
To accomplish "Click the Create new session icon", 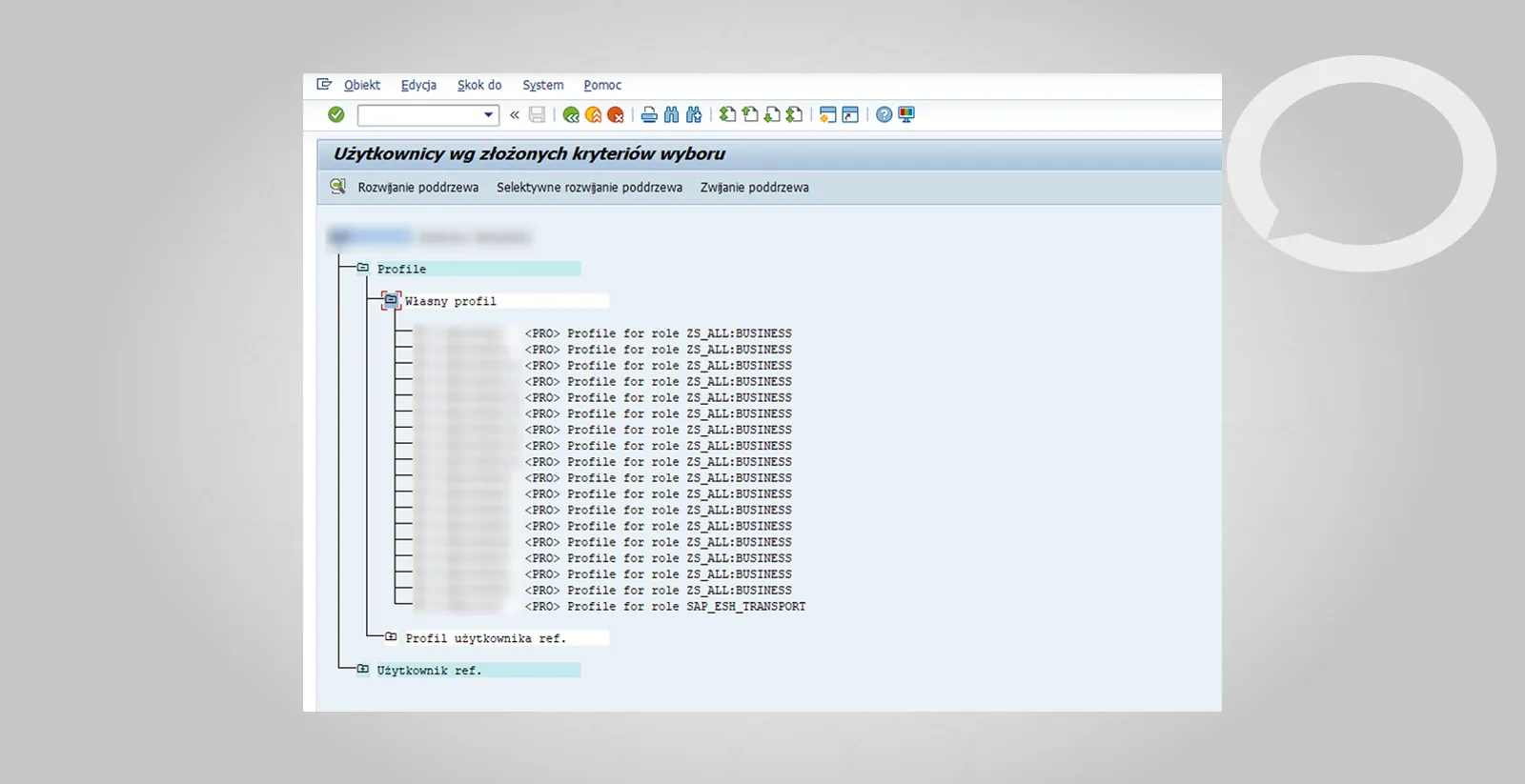I will [827, 115].
